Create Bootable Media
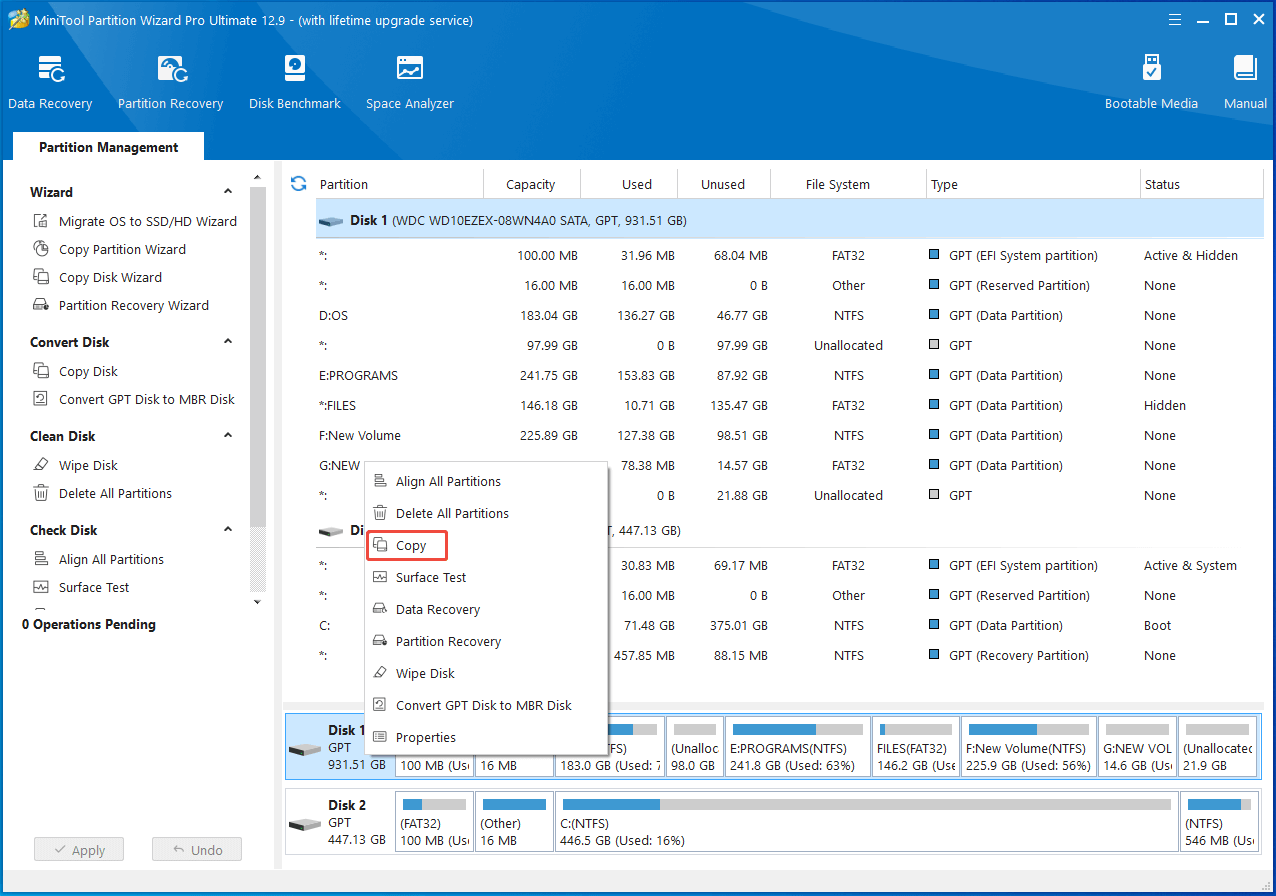Image resolution: width=1276 pixels, height=896 pixels. (x=1151, y=82)
